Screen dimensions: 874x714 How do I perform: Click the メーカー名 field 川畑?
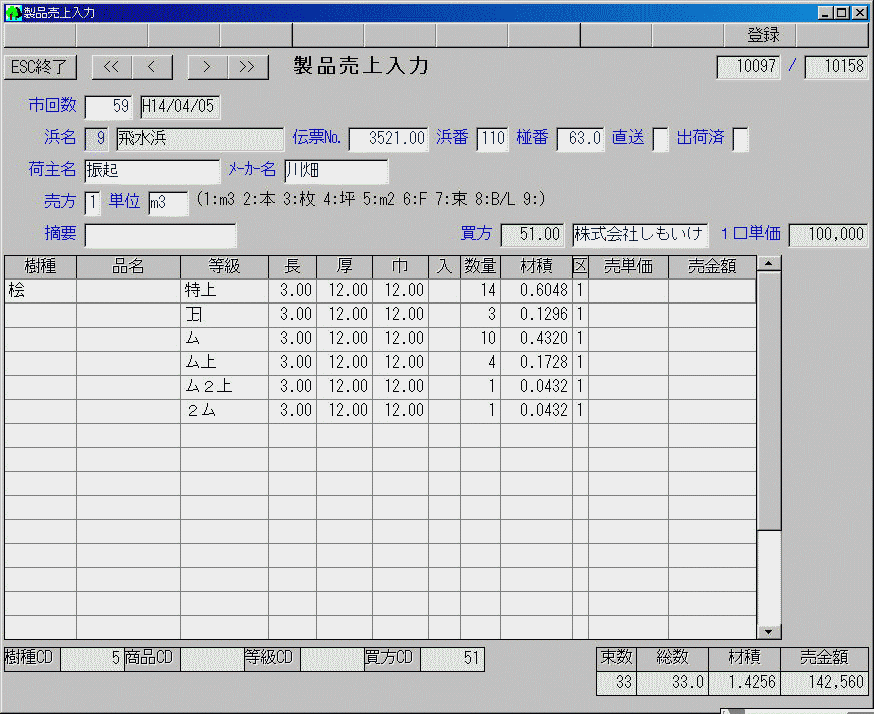[336, 171]
